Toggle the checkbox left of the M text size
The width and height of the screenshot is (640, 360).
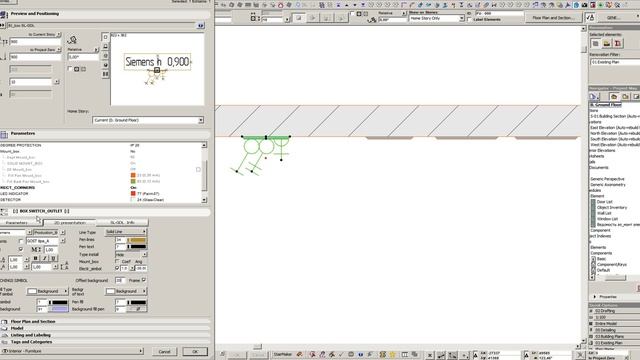tap(21, 249)
